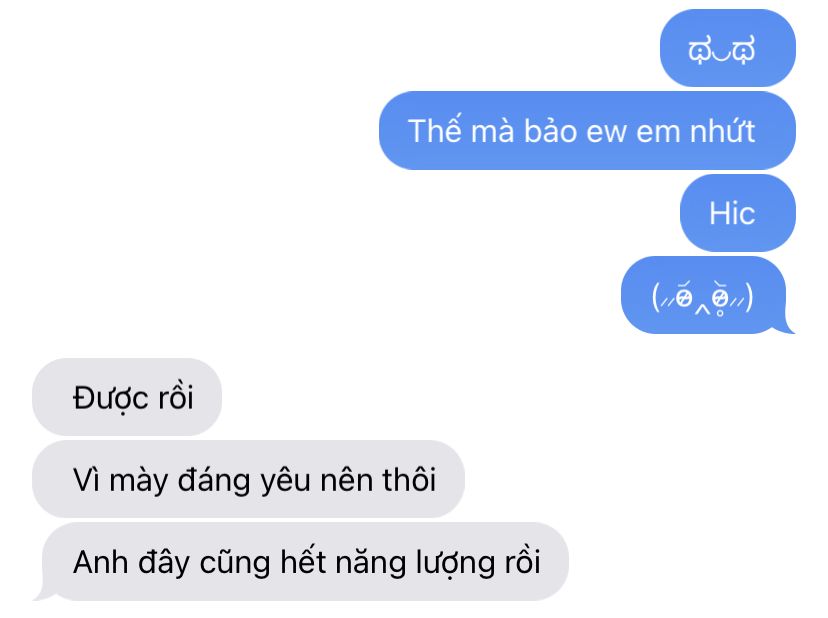This screenshot has height=618, width=828.
Task: Click the tail of the last blue bubble
Action: (788, 326)
